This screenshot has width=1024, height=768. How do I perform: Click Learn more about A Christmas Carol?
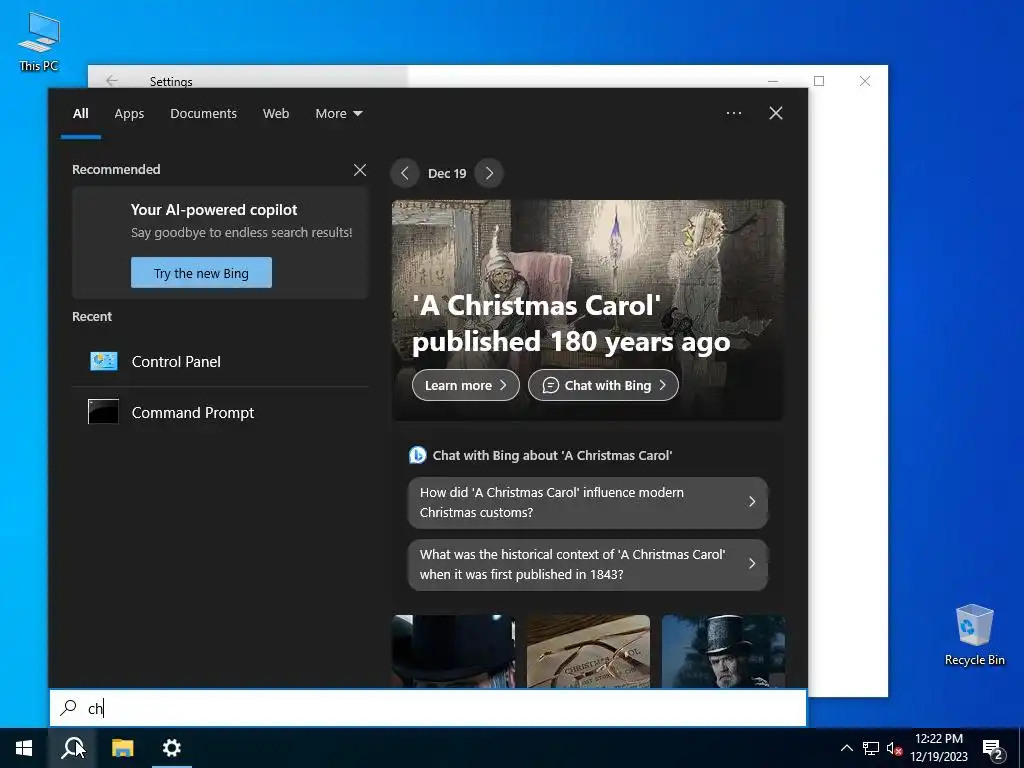pyautogui.click(x=466, y=385)
